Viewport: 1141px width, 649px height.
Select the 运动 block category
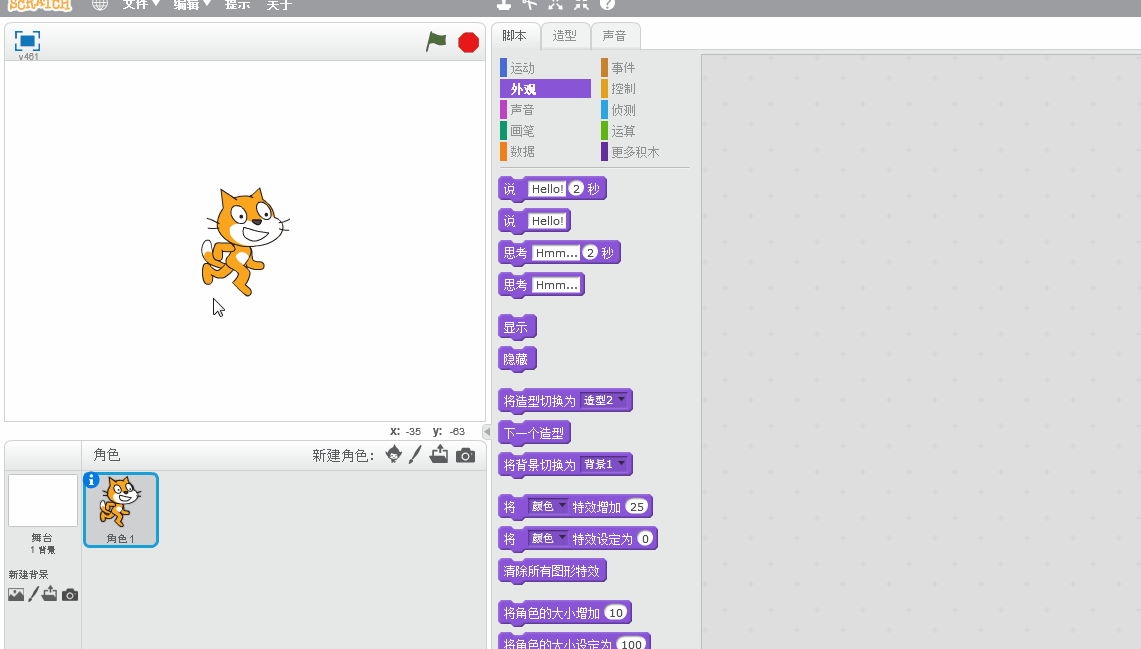[x=545, y=68]
